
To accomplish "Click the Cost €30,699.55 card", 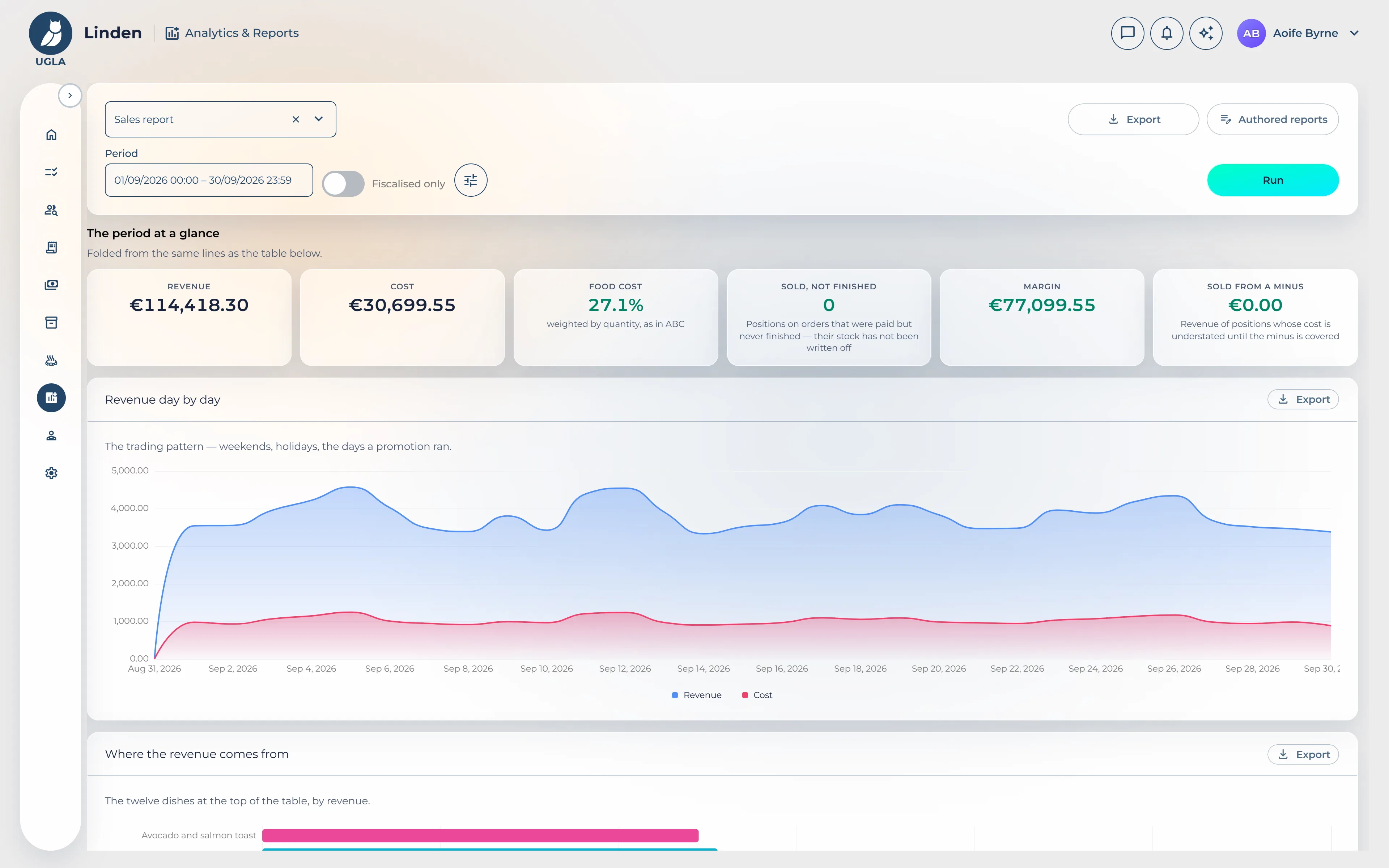I will coord(402,318).
